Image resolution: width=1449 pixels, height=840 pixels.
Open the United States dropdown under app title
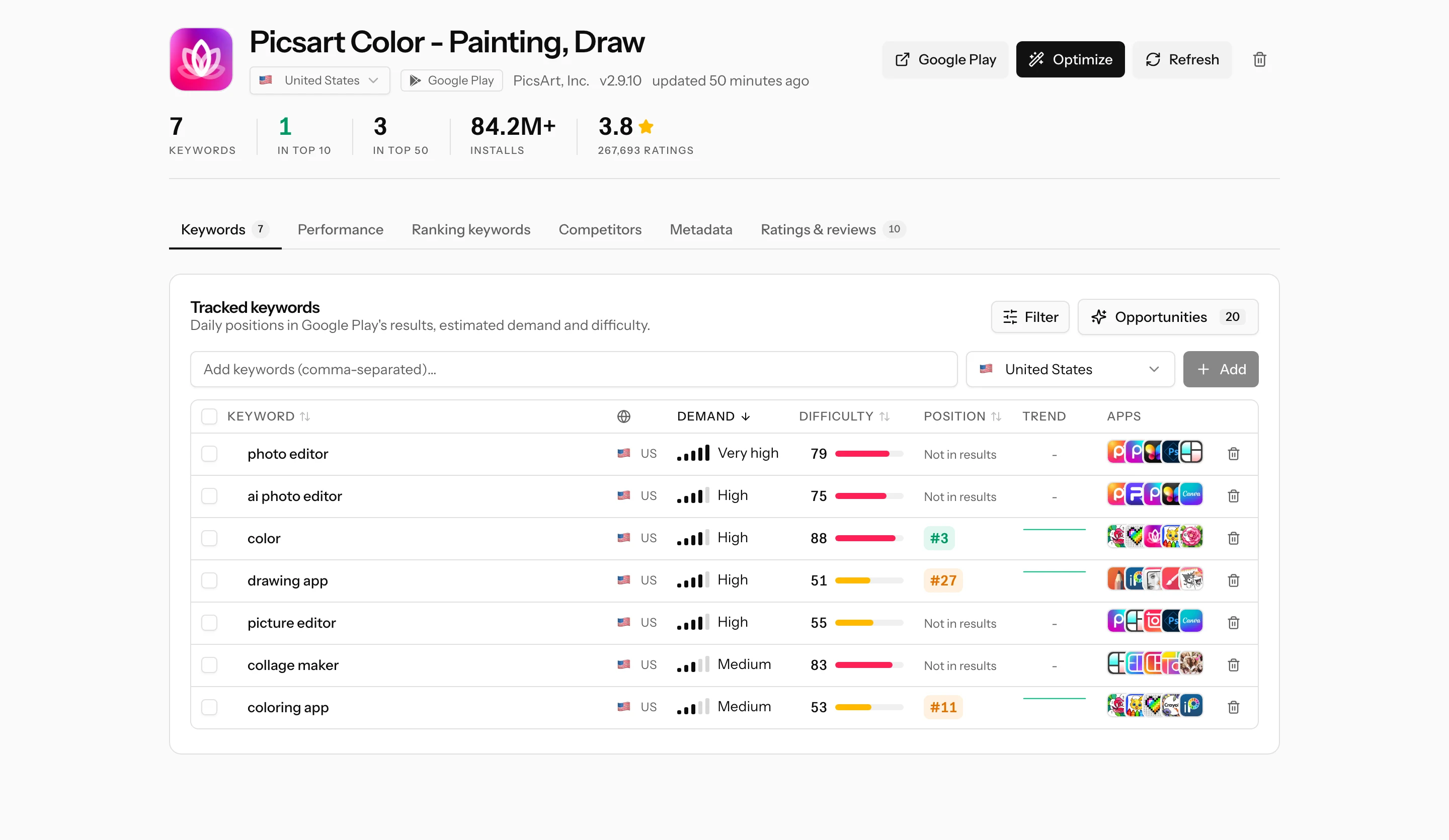[319, 80]
